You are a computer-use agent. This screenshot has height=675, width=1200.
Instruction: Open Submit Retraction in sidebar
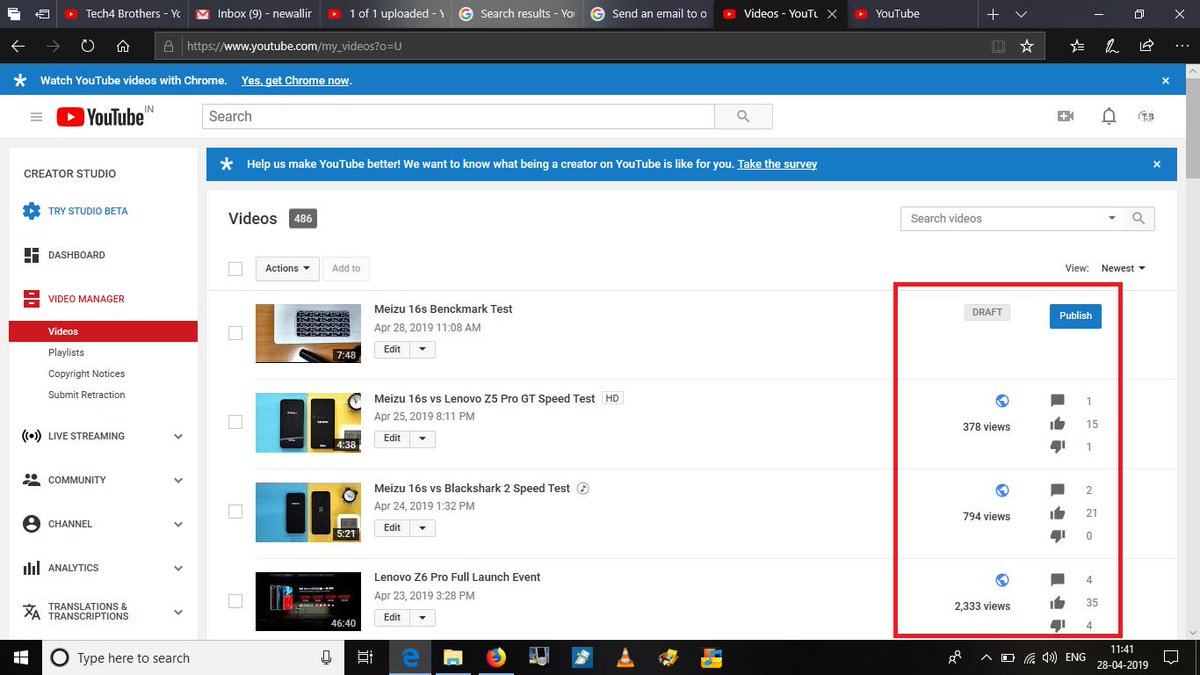click(86, 395)
